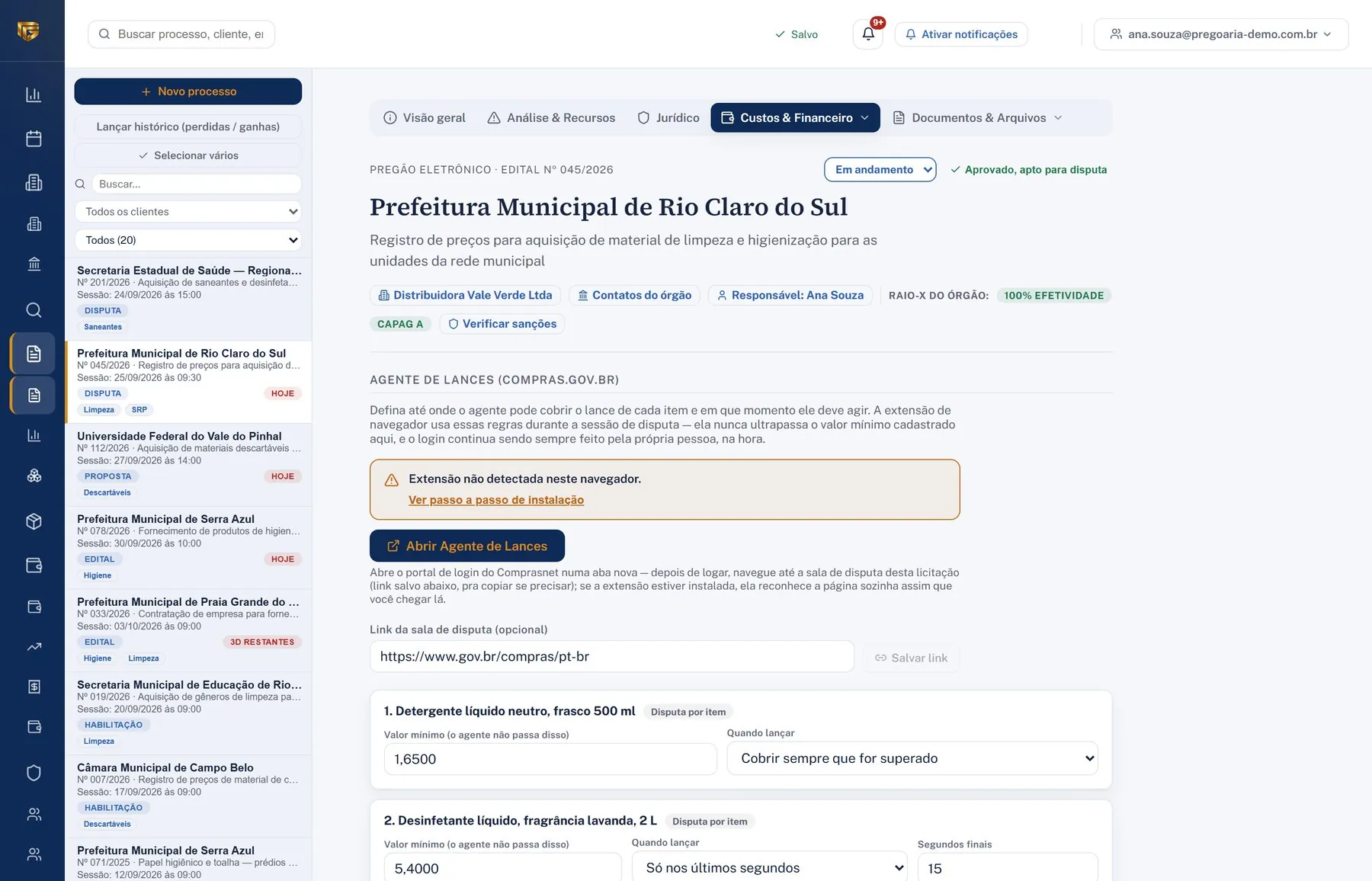The width and height of the screenshot is (1372, 881).
Task: Click the stacked cubes sidebar icon
Action: click(34, 476)
